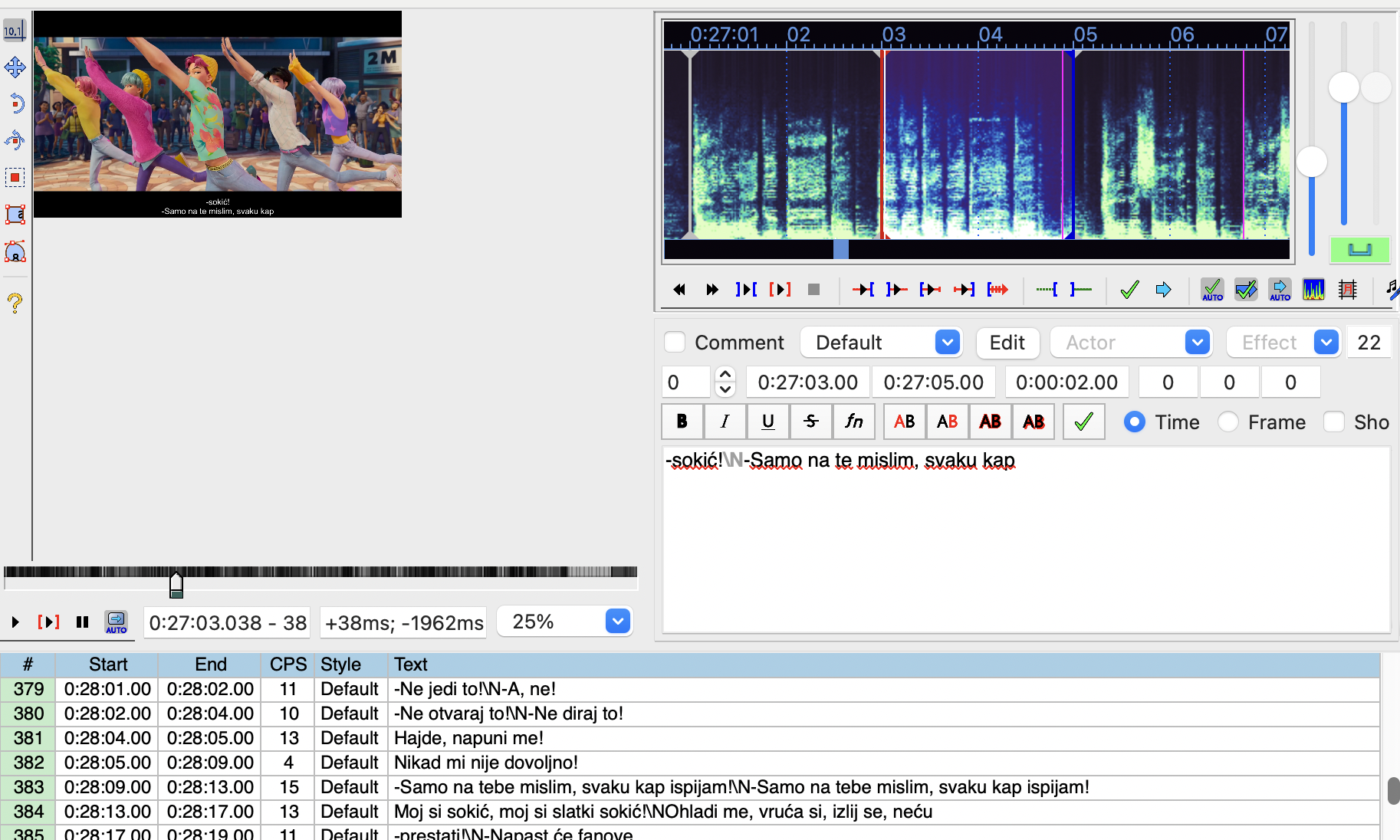Play from selection start to end of file
The height and width of the screenshot is (840, 1400).
(998, 290)
